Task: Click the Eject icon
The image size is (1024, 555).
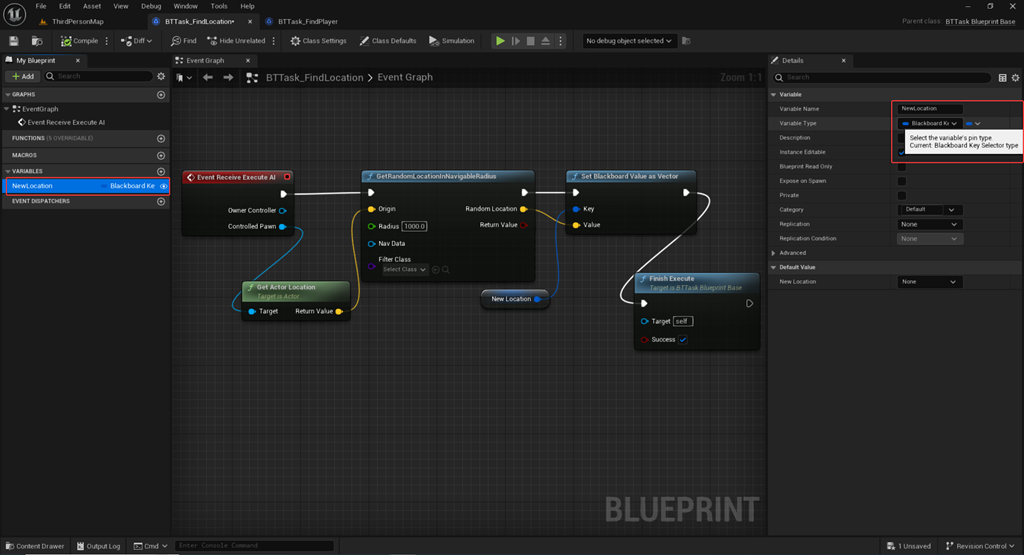Action: [x=546, y=41]
